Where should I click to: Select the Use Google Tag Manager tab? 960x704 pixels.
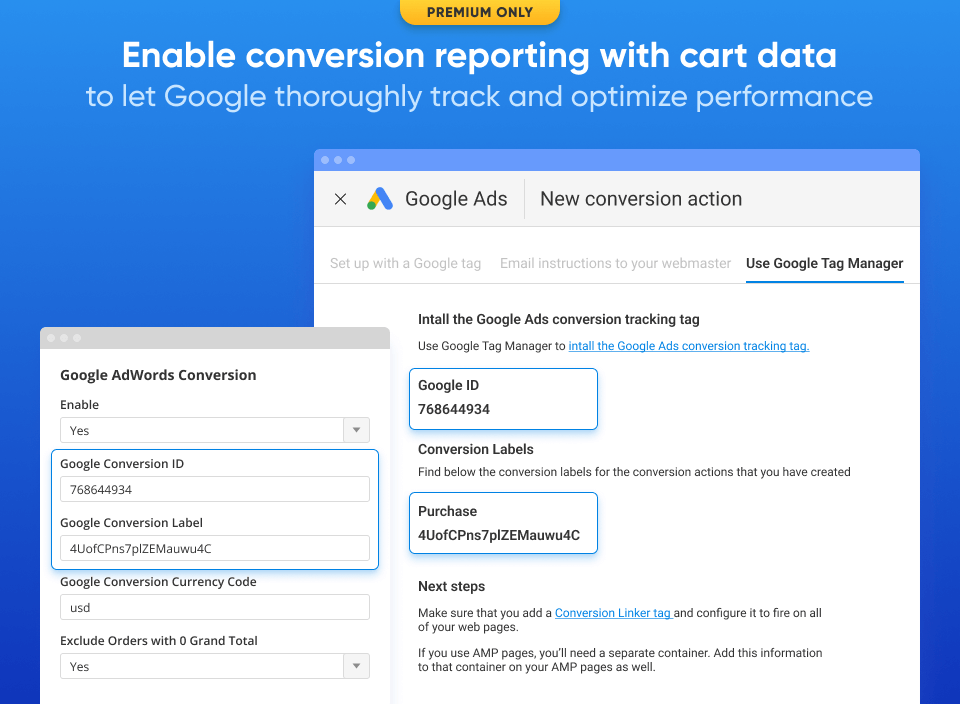tap(824, 264)
